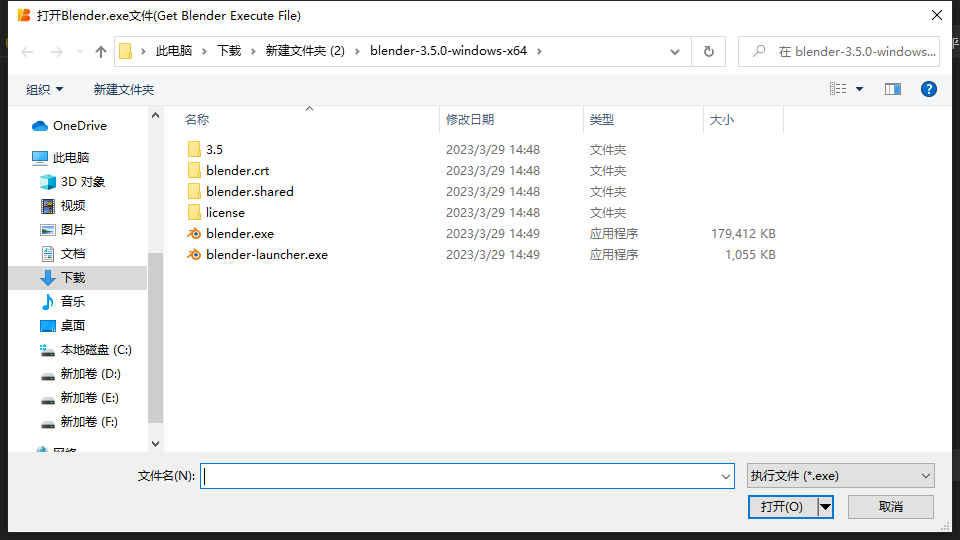Click the 打开(O) button

(781, 507)
